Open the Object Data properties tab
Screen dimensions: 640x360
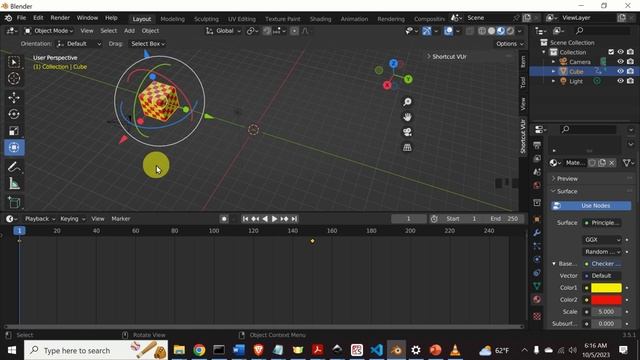point(537,286)
